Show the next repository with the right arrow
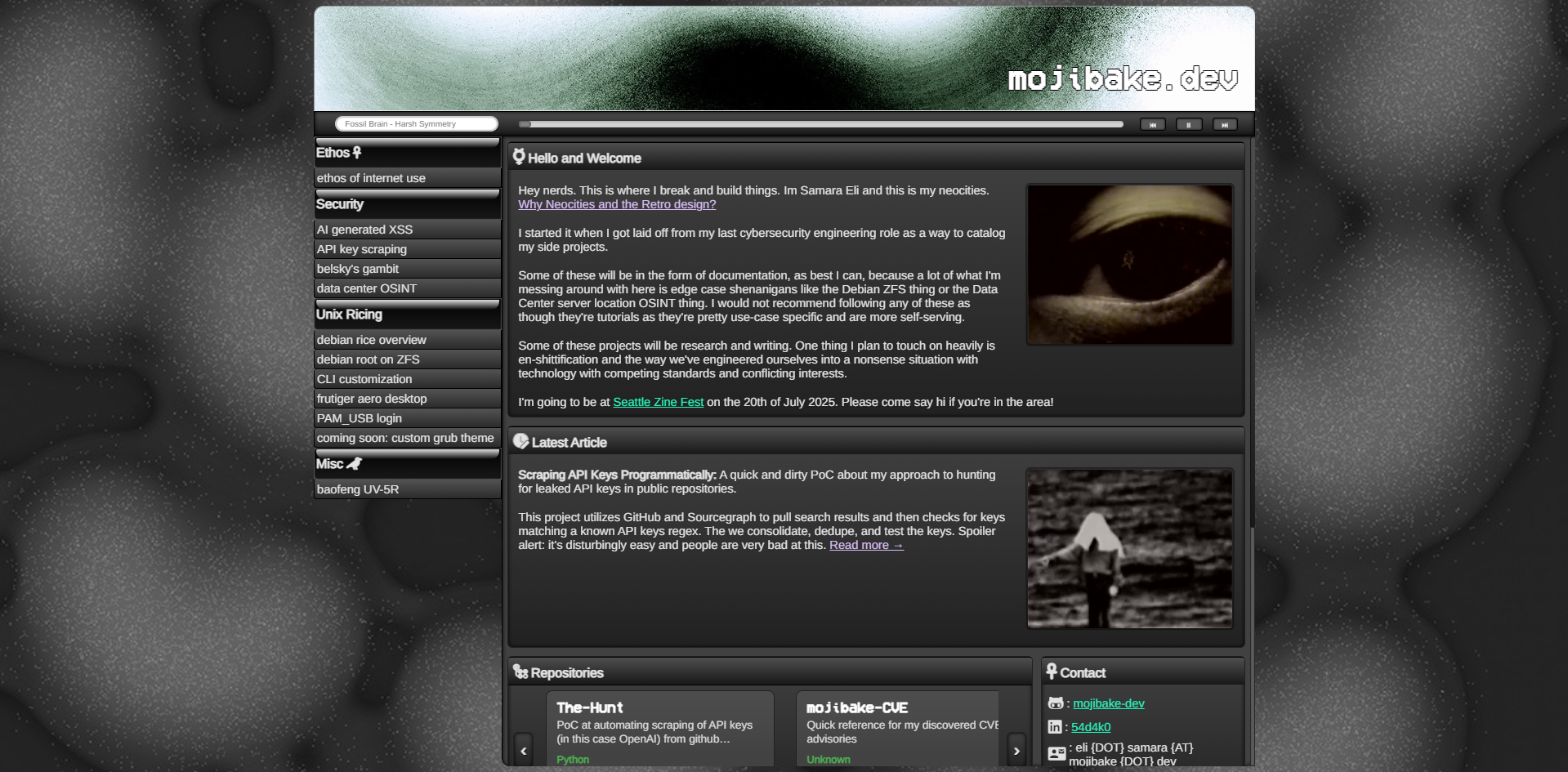This screenshot has width=1568, height=772. tap(1016, 750)
